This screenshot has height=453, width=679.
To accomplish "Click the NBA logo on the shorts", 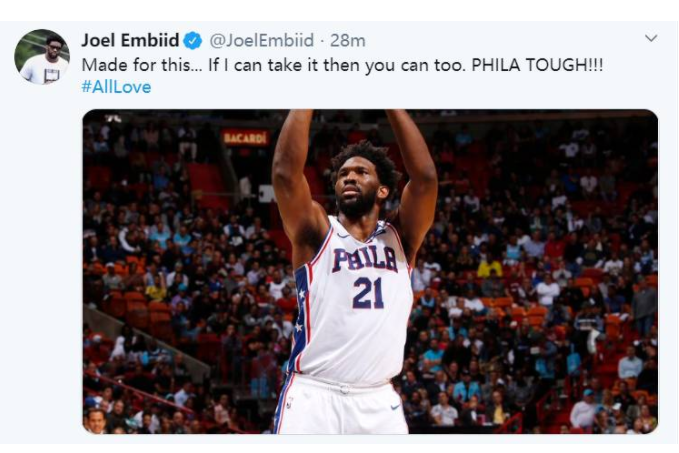I will tap(289, 402).
